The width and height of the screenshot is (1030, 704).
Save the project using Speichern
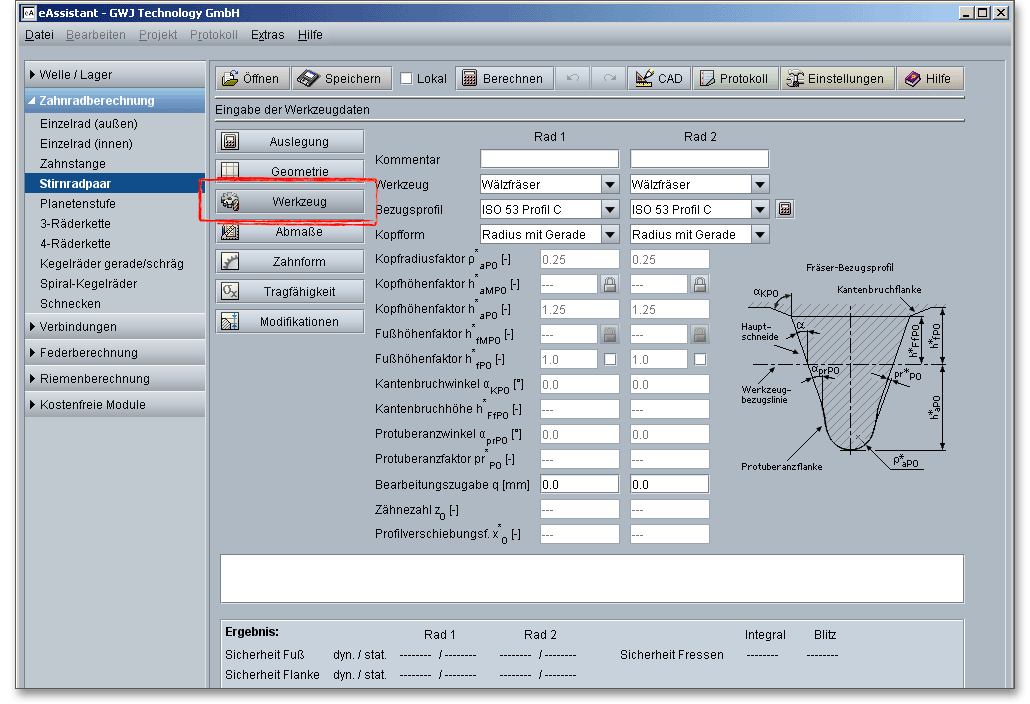[341, 79]
